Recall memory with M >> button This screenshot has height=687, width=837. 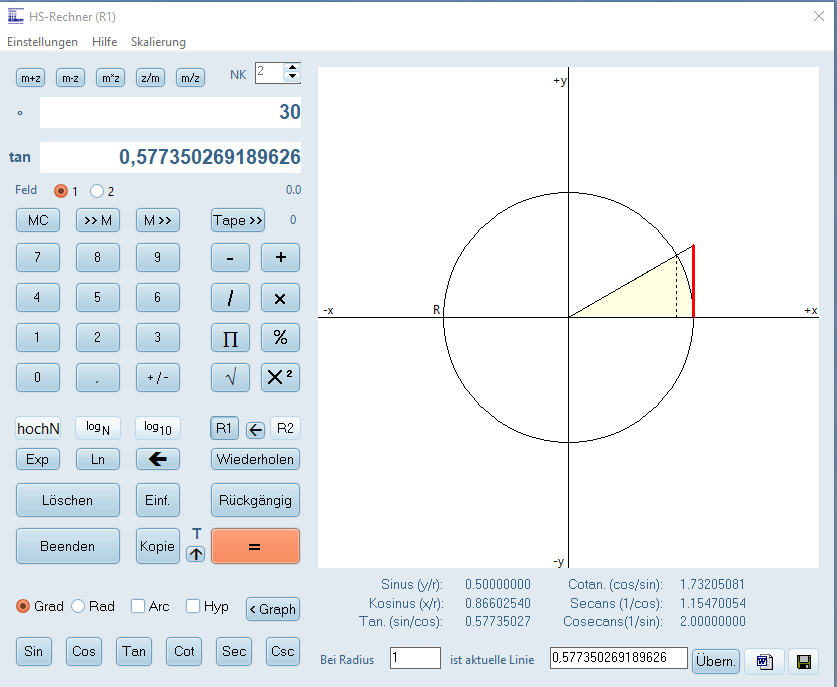point(158,220)
